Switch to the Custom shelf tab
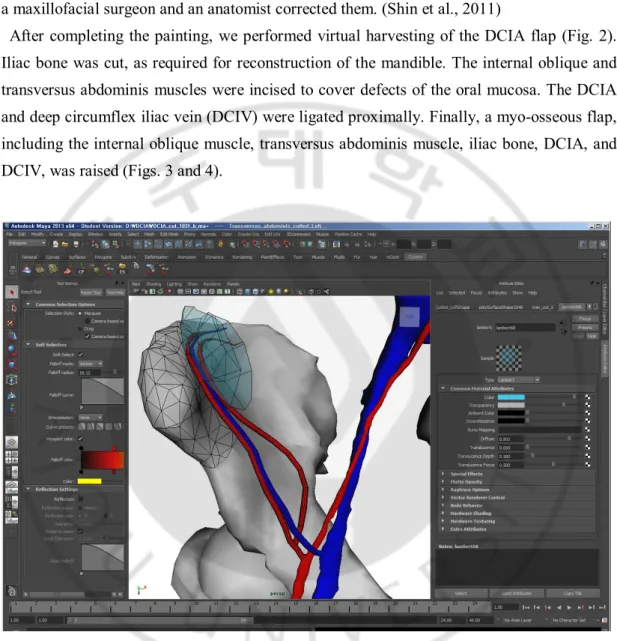The width and height of the screenshot is (617, 641). 415,257
